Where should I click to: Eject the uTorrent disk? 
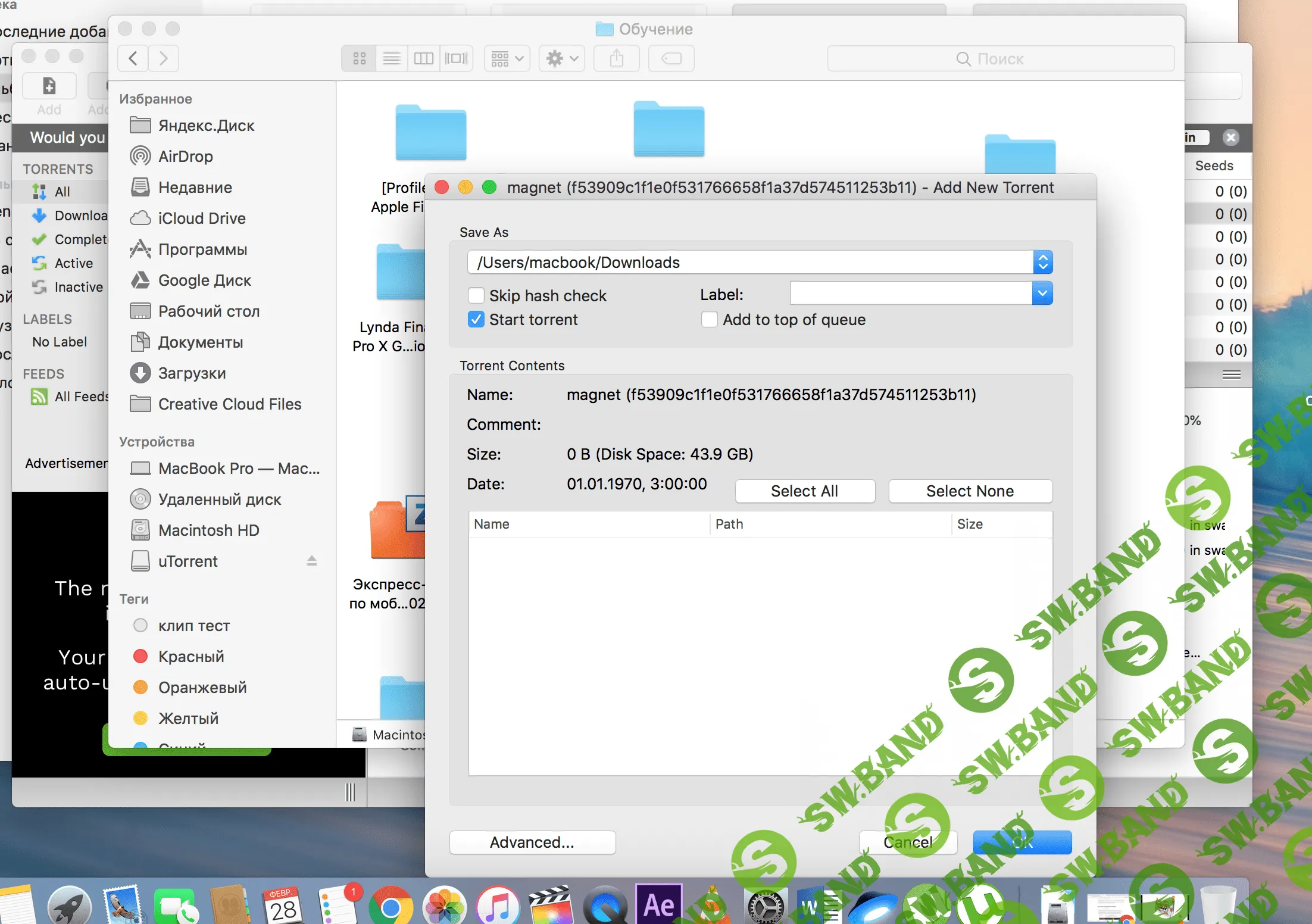click(x=312, y=561)
